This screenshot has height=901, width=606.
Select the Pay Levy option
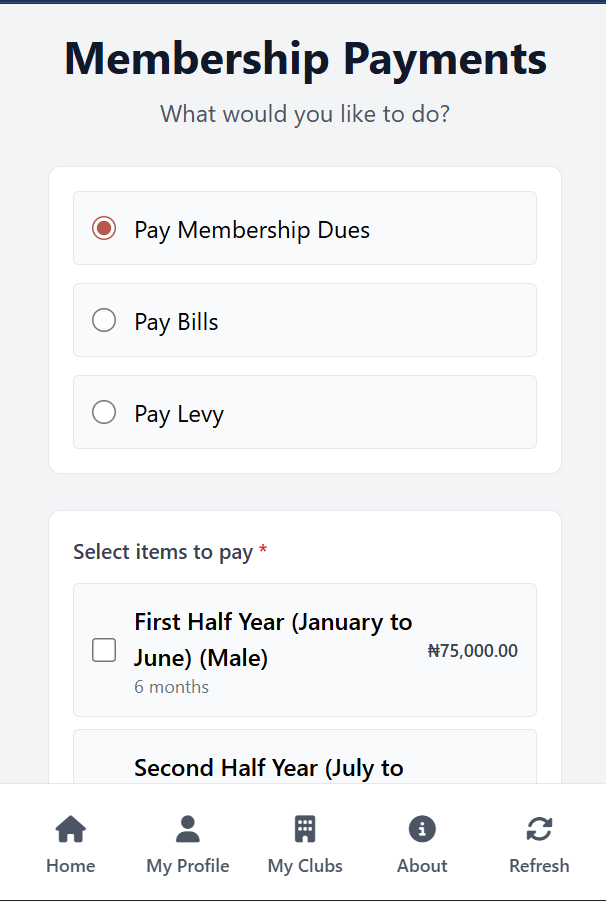103,412
